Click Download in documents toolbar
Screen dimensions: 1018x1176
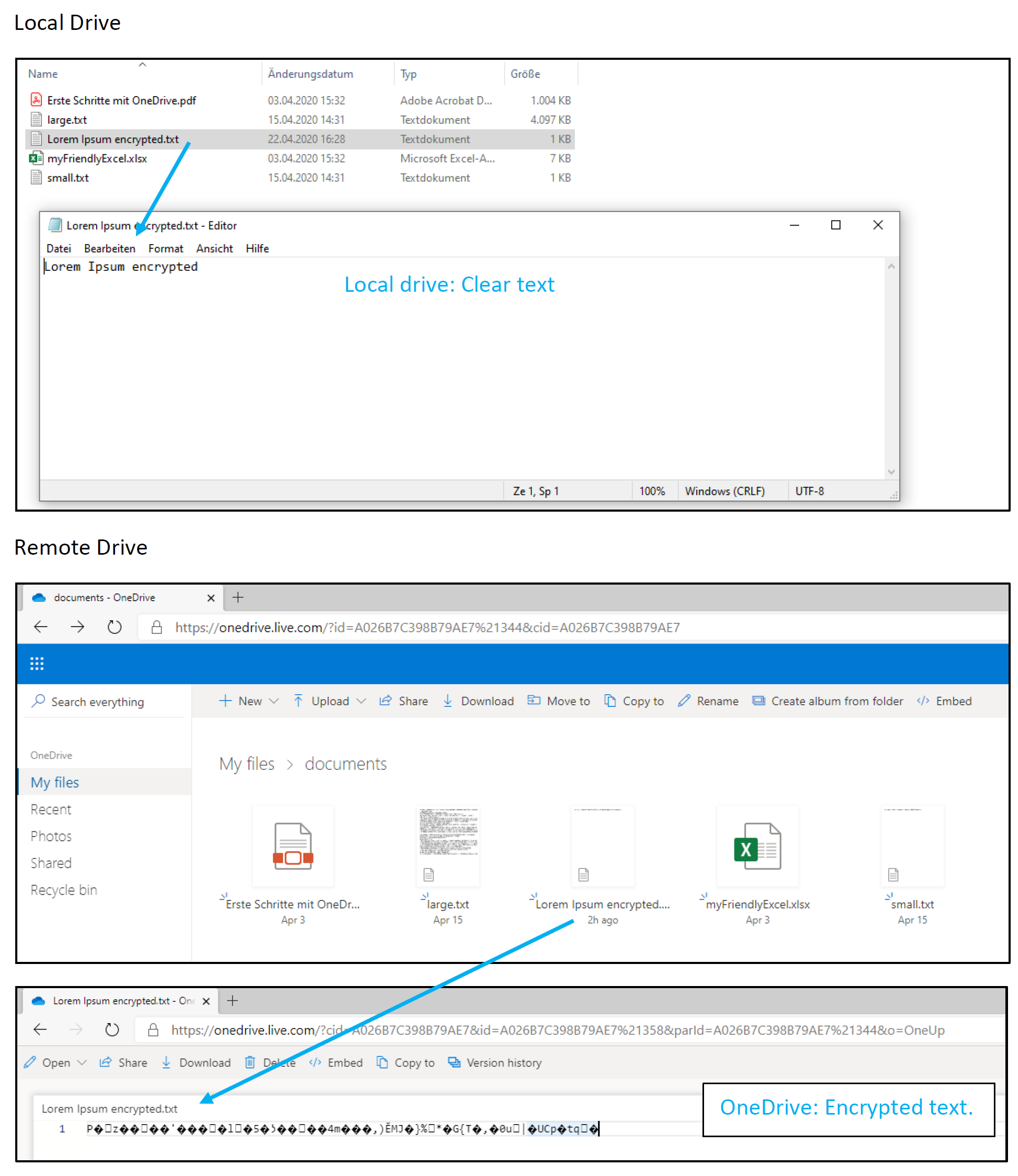(x=478, y=701)
